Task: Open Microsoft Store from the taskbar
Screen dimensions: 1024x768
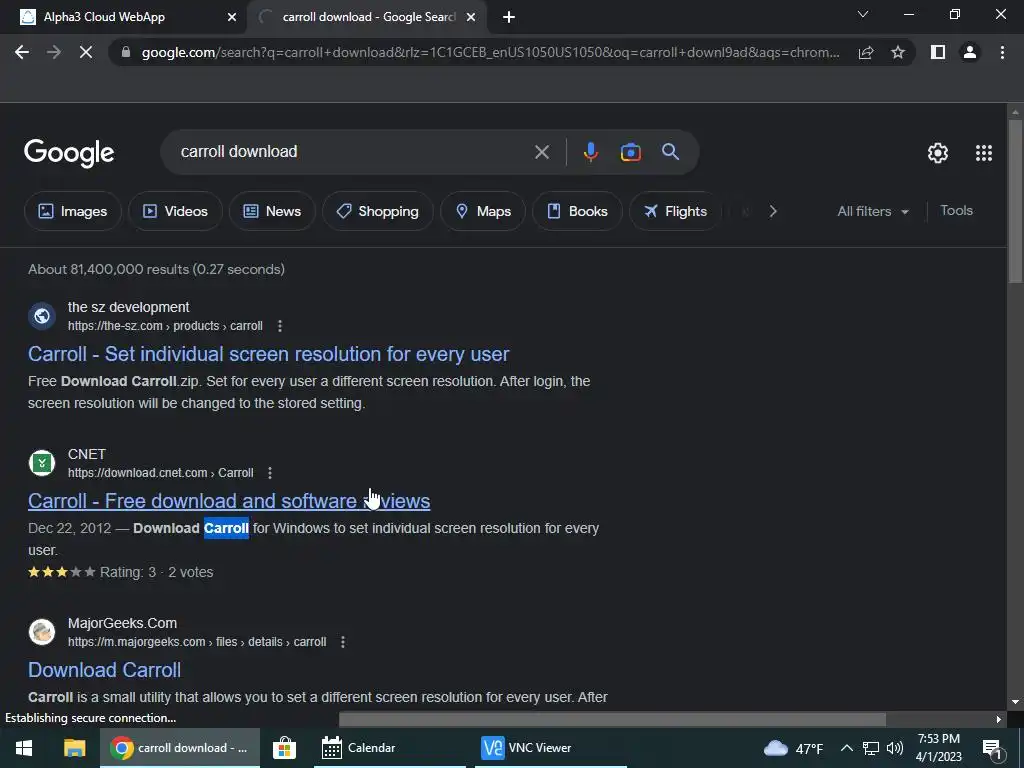Action: pos(284,748)
